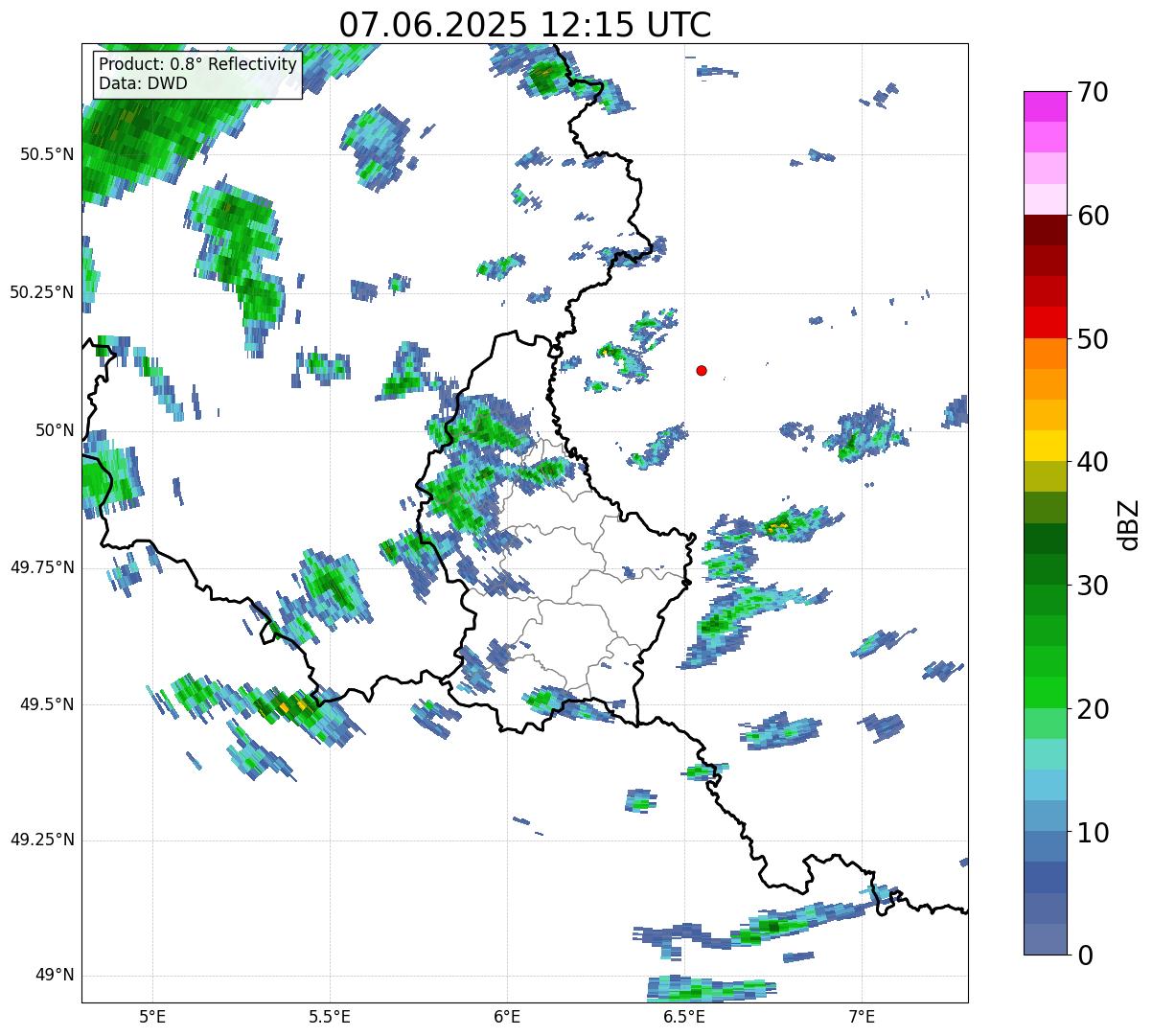Viewport: 1152px width, 1036px height.
Task: Click the 49.5°N latitude label
Action: pyautogui.click(x=47, y=704)
